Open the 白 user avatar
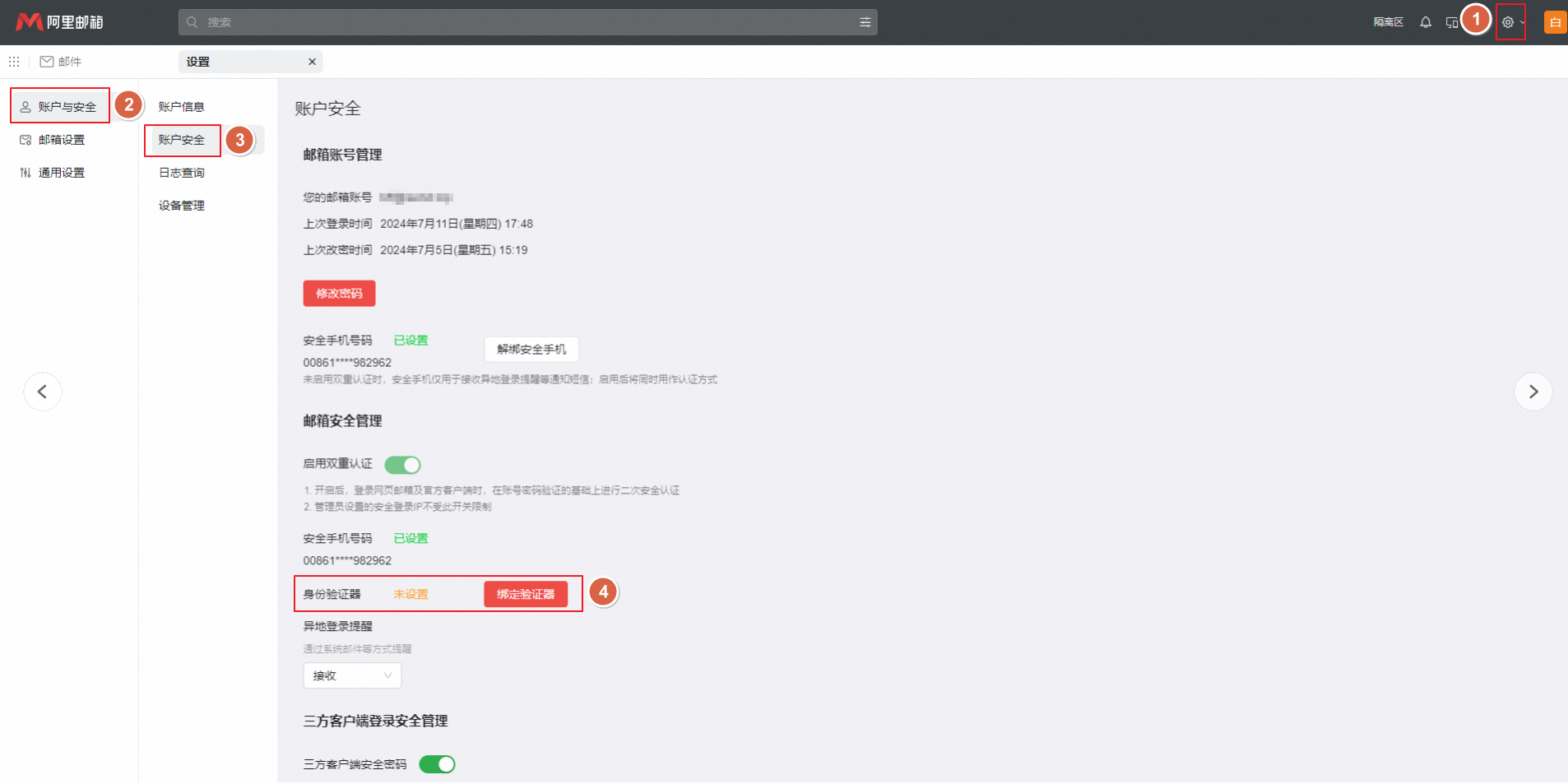 [1554, 22]
